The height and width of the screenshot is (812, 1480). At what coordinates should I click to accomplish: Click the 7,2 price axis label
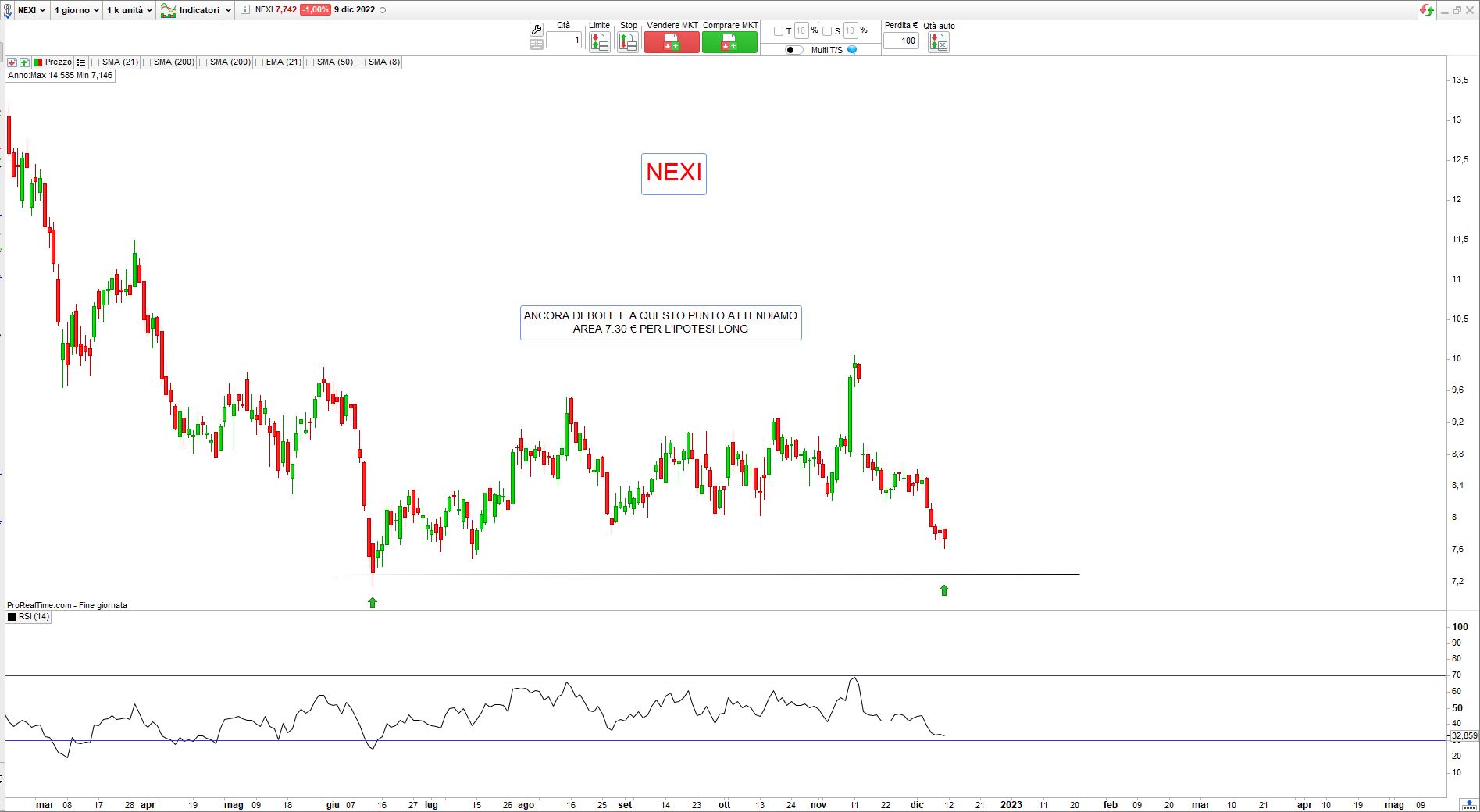[x=1457, y=581]
